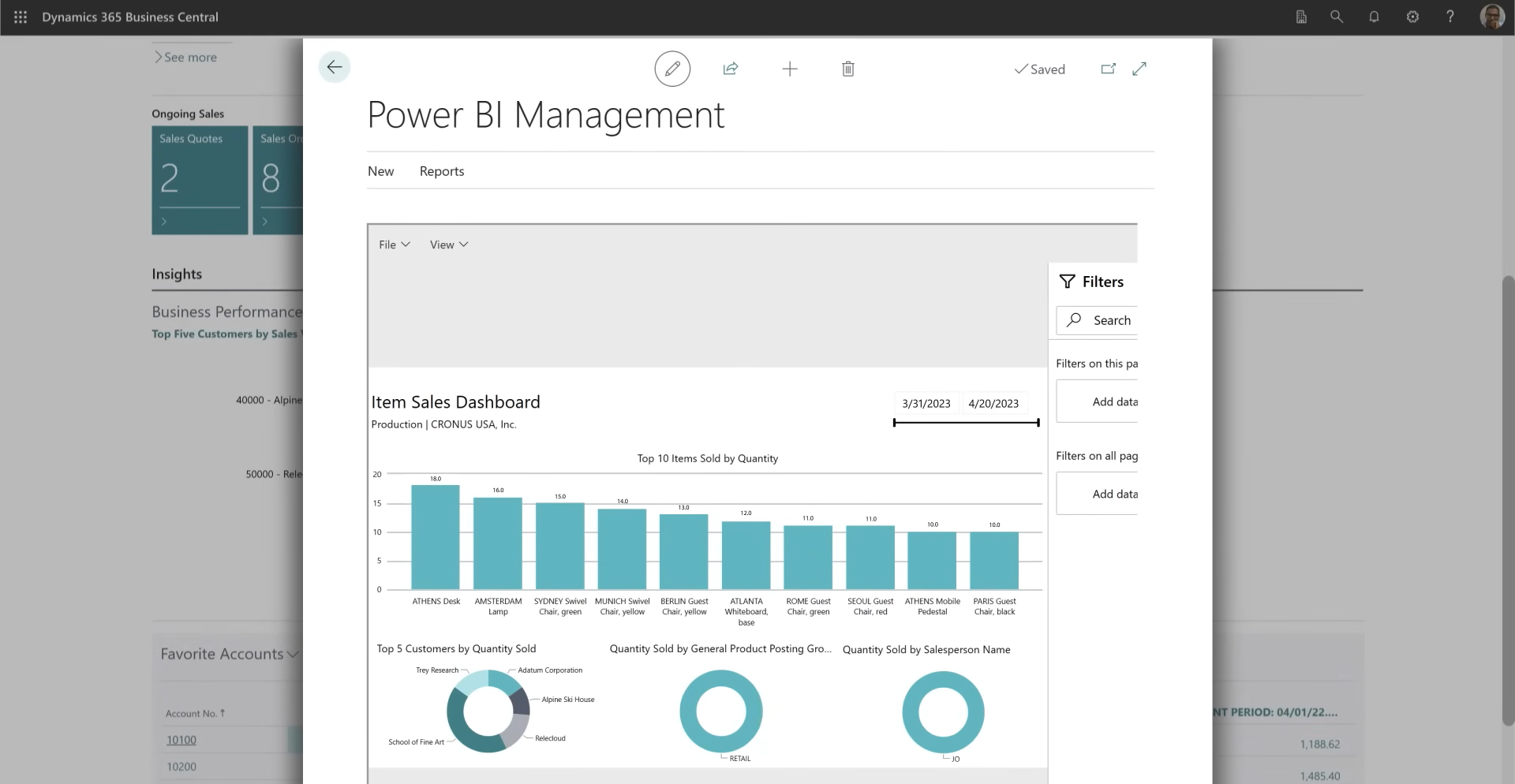
Task: Click the pencil edit icon
Action: pos(672,69)
